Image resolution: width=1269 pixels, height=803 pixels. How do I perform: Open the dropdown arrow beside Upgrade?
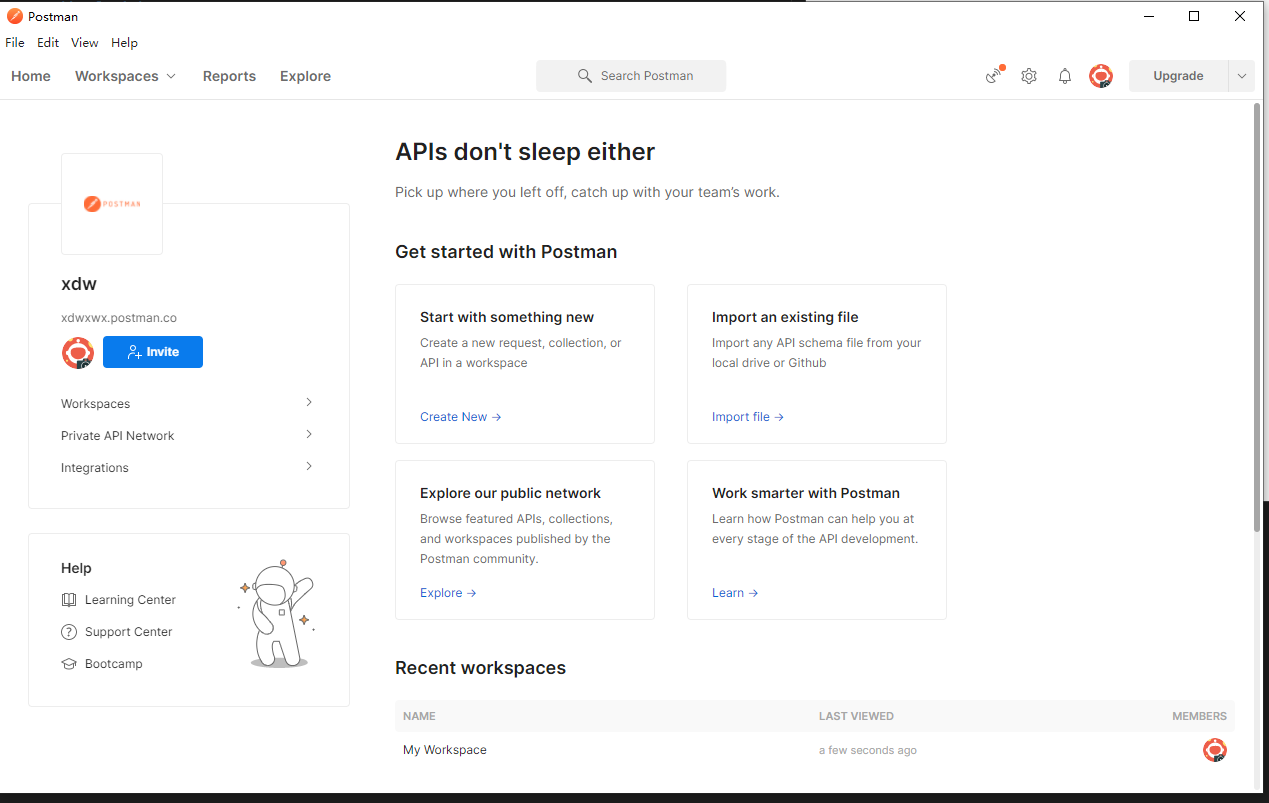coord(1242,76)
